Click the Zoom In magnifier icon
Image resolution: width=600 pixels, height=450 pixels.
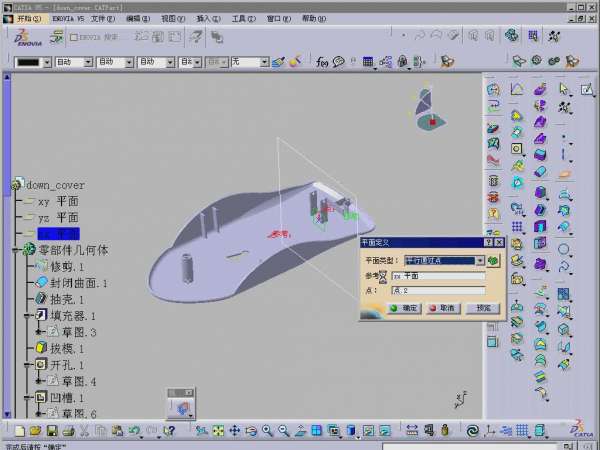267,431
